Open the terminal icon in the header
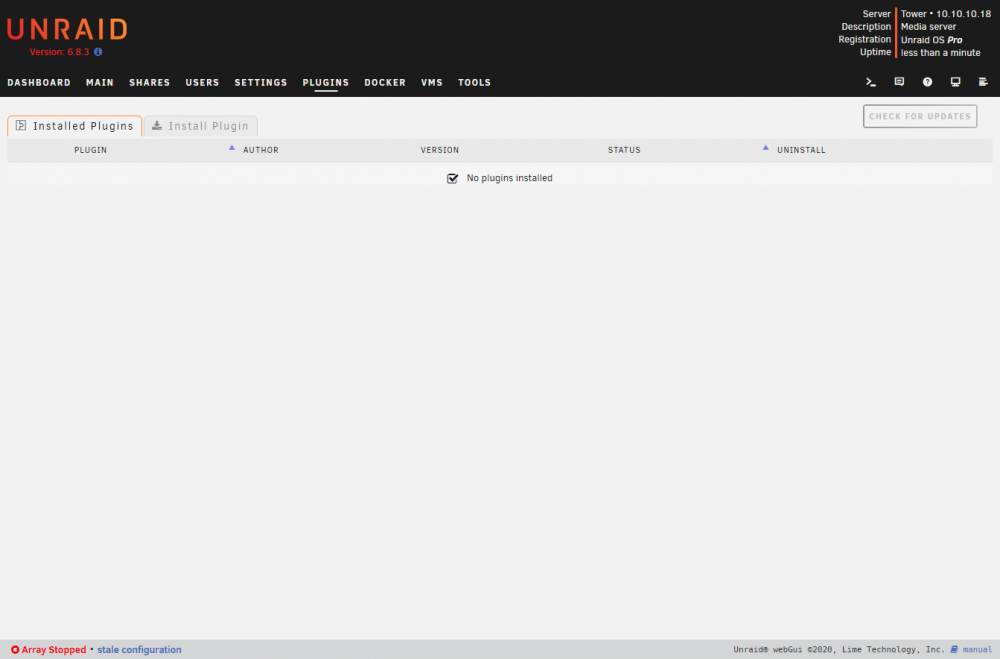 [x=871, y=82]
